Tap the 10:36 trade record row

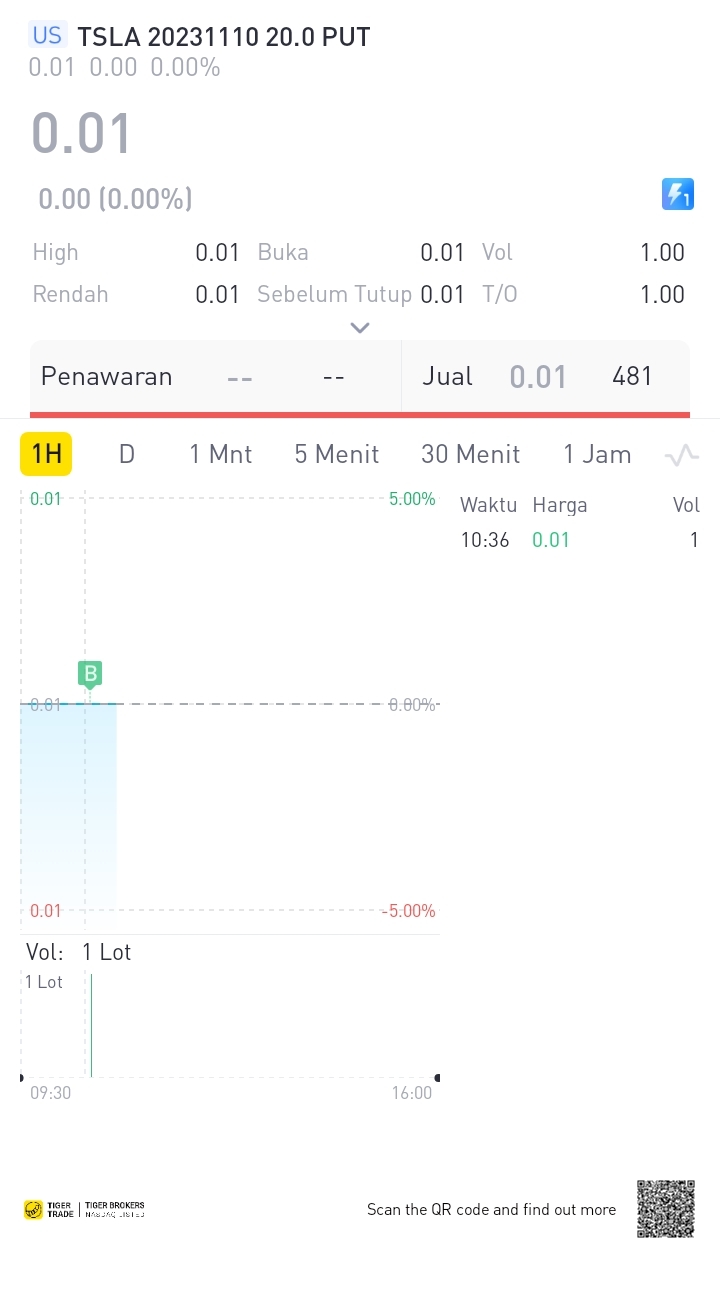point(579,540)
